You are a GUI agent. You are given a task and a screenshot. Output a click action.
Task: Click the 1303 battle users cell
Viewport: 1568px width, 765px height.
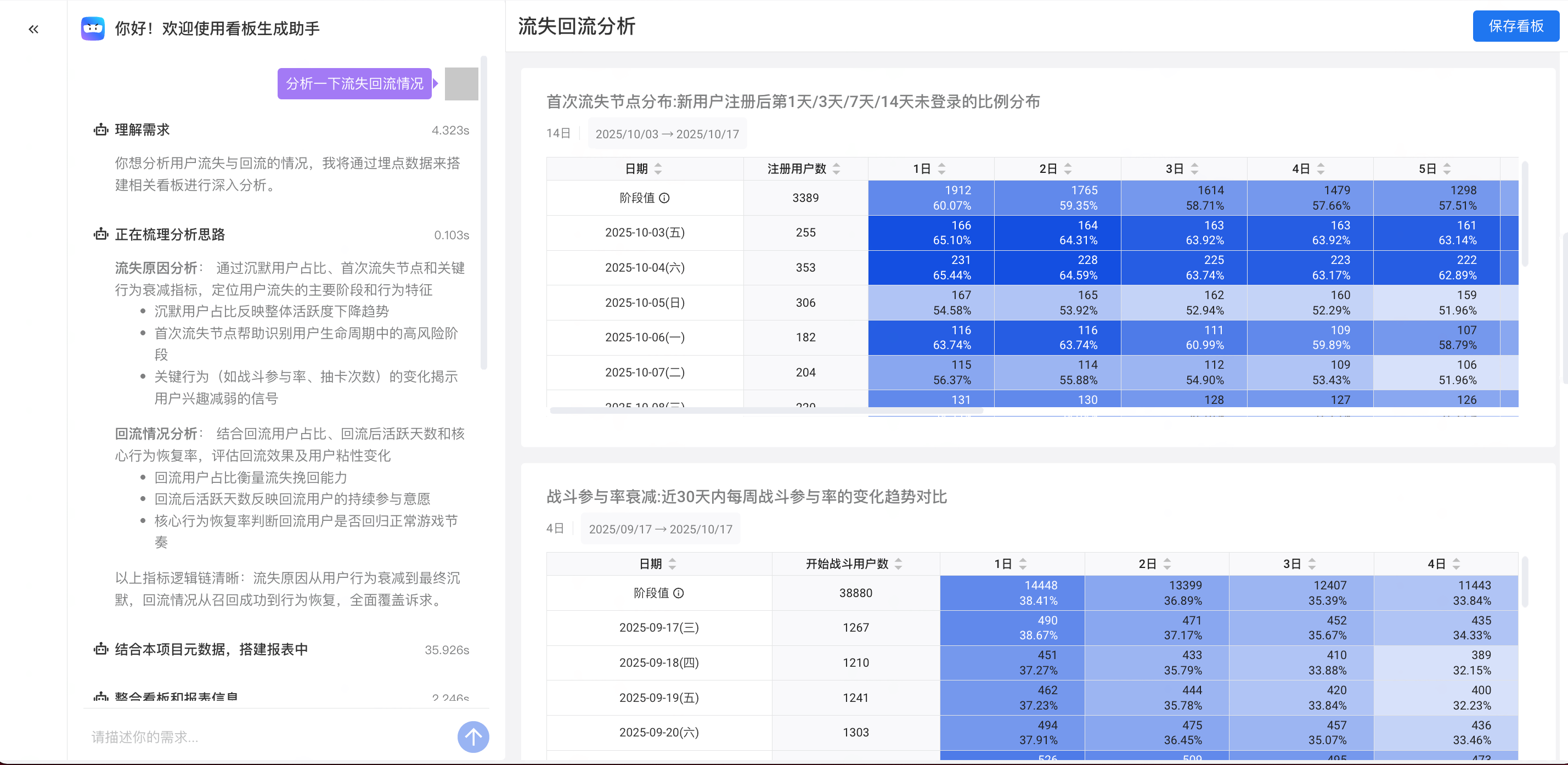pyautogui.click(x=855, y=732)
